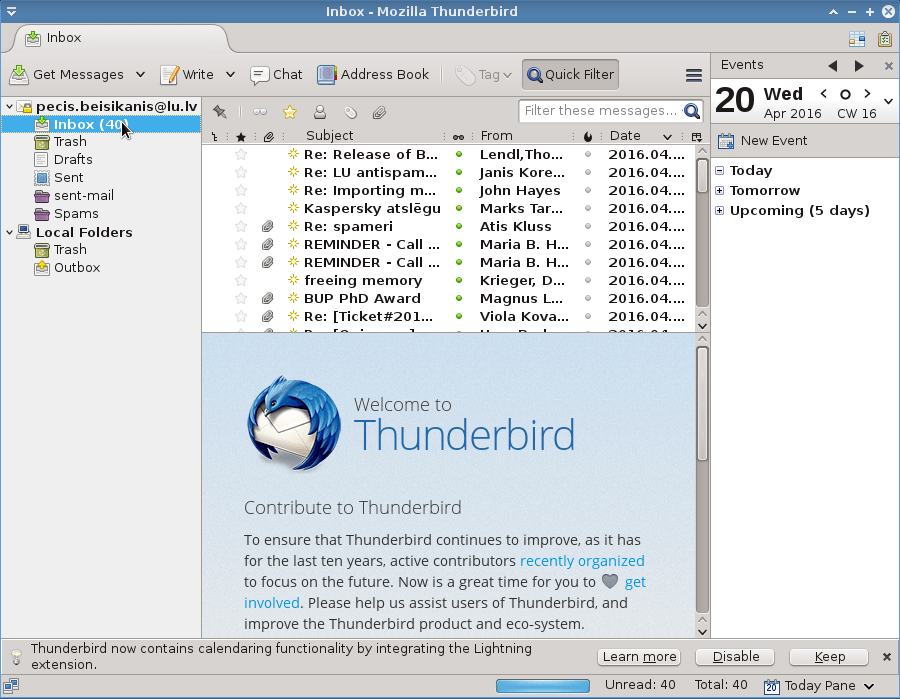The width and height of the screenshot is (900, 699).
Task: Open the Write dropdown arrow
Action: click(230, 75)
